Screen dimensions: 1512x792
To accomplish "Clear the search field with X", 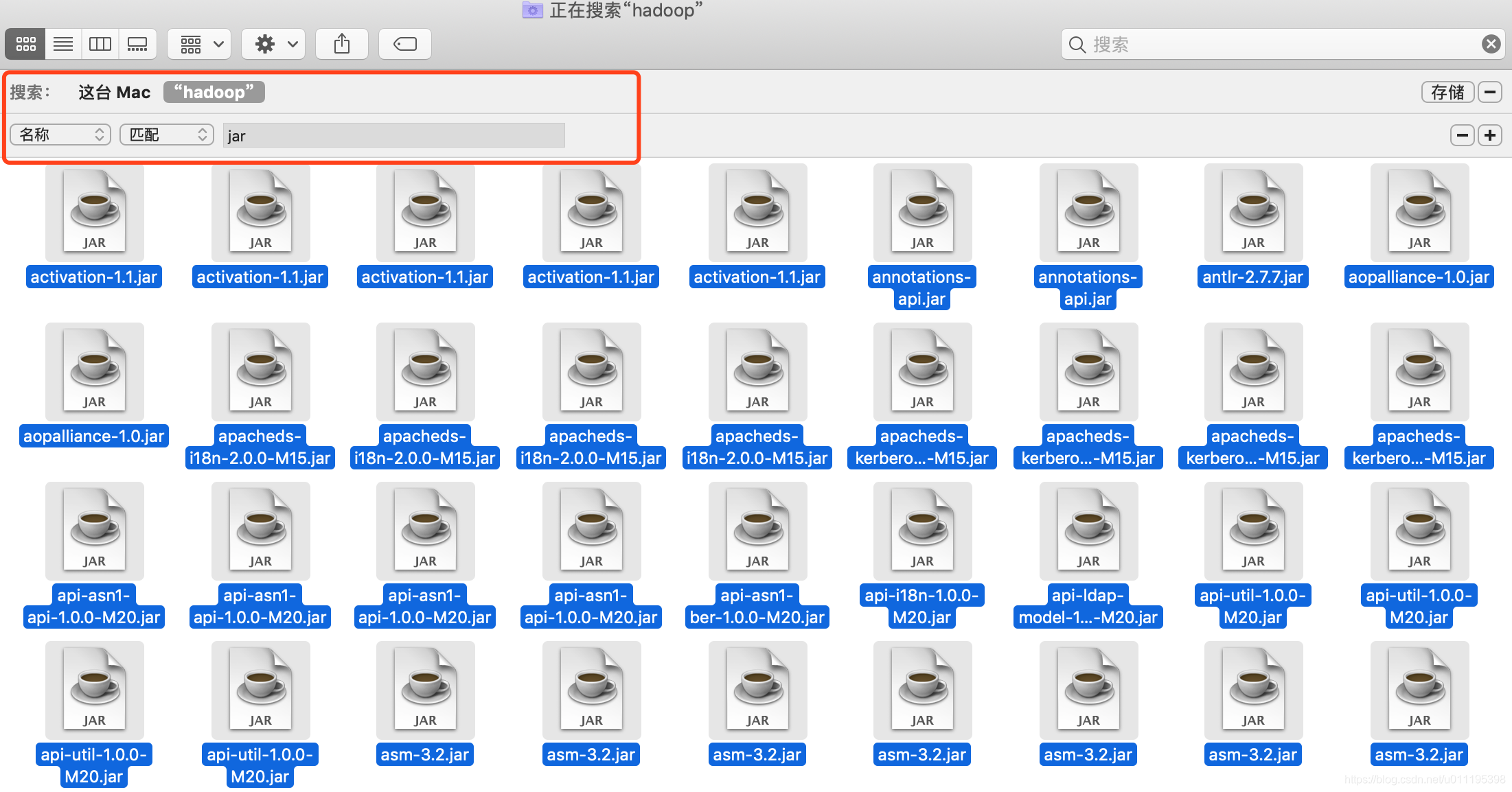I will tap(1491, 44).
